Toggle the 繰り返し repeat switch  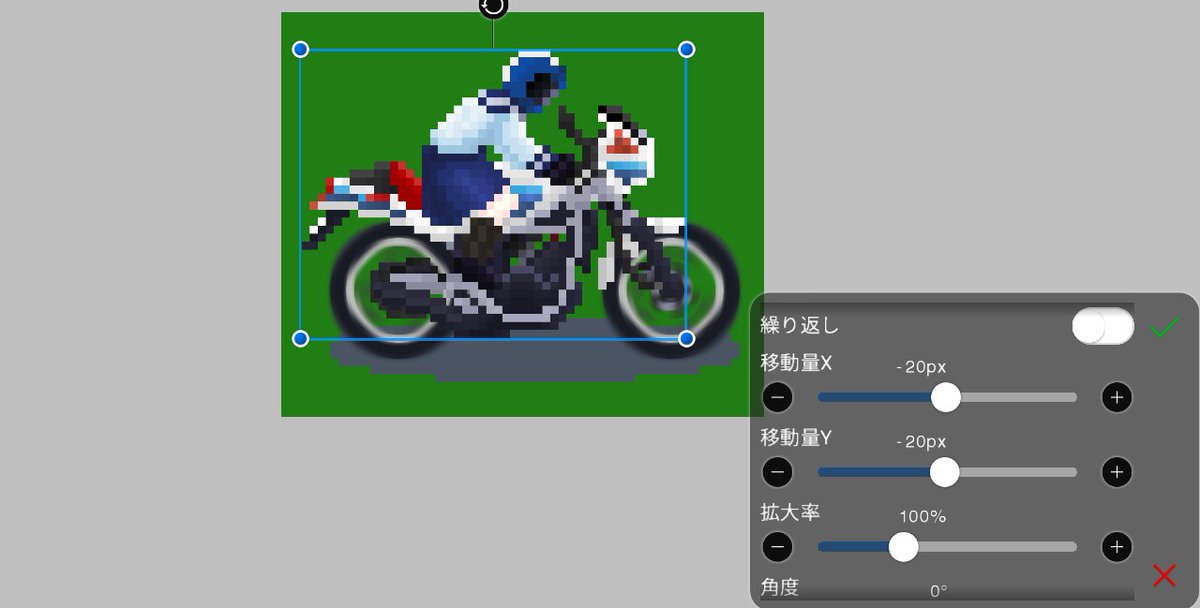tap(1102, 326)
